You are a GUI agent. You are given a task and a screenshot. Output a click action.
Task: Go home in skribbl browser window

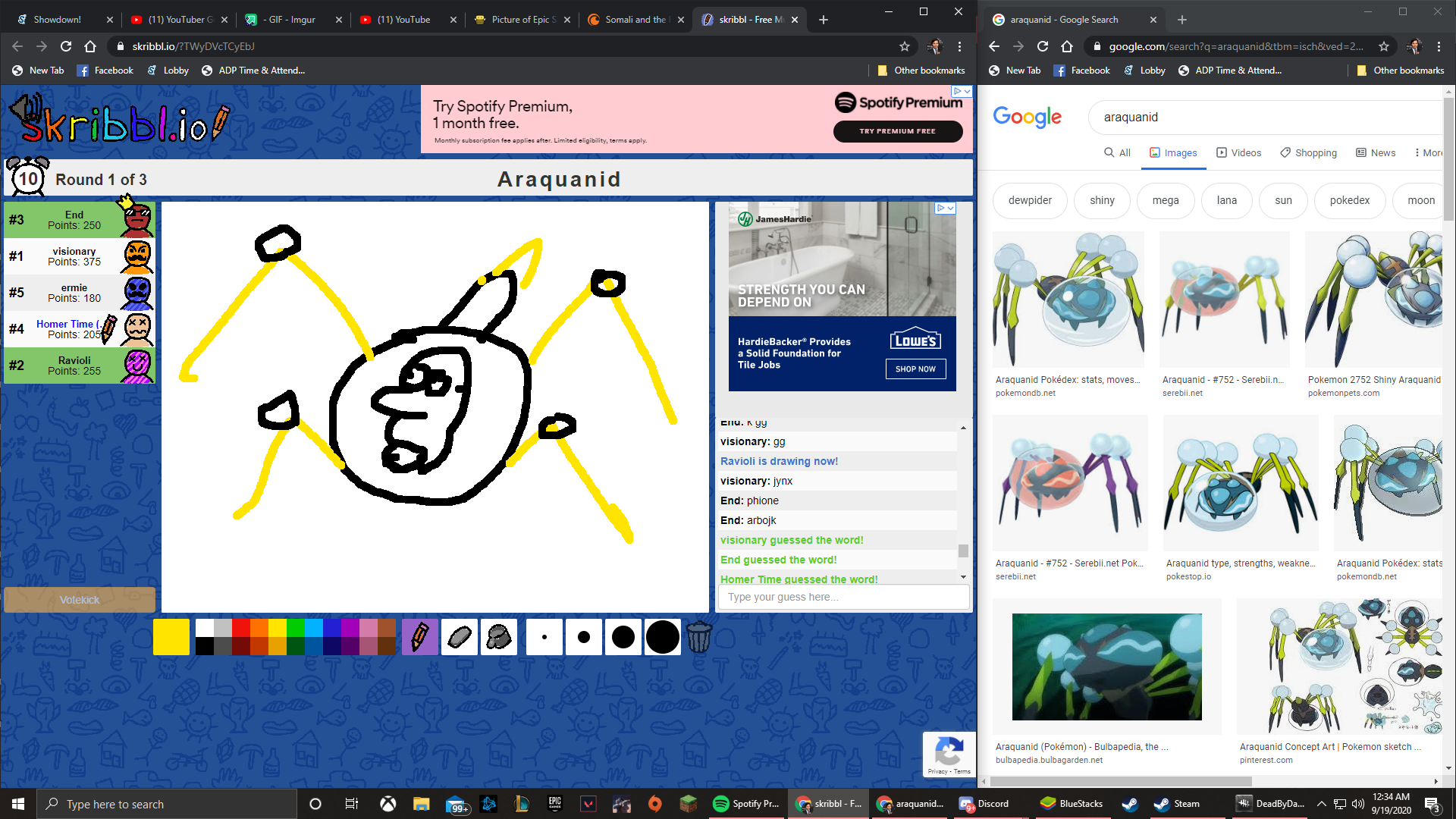(x=90, y=46)
